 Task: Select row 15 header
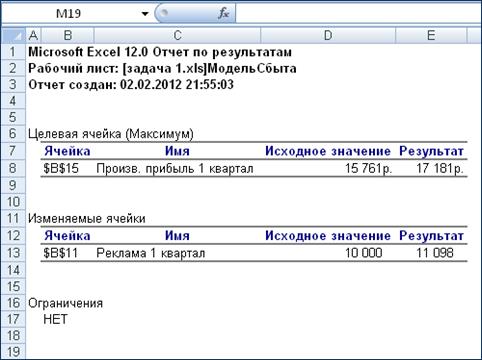13,287
